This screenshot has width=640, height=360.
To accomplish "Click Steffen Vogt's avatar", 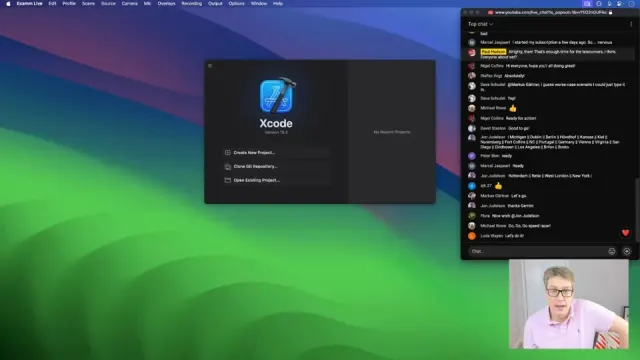I will click(472, 76).
